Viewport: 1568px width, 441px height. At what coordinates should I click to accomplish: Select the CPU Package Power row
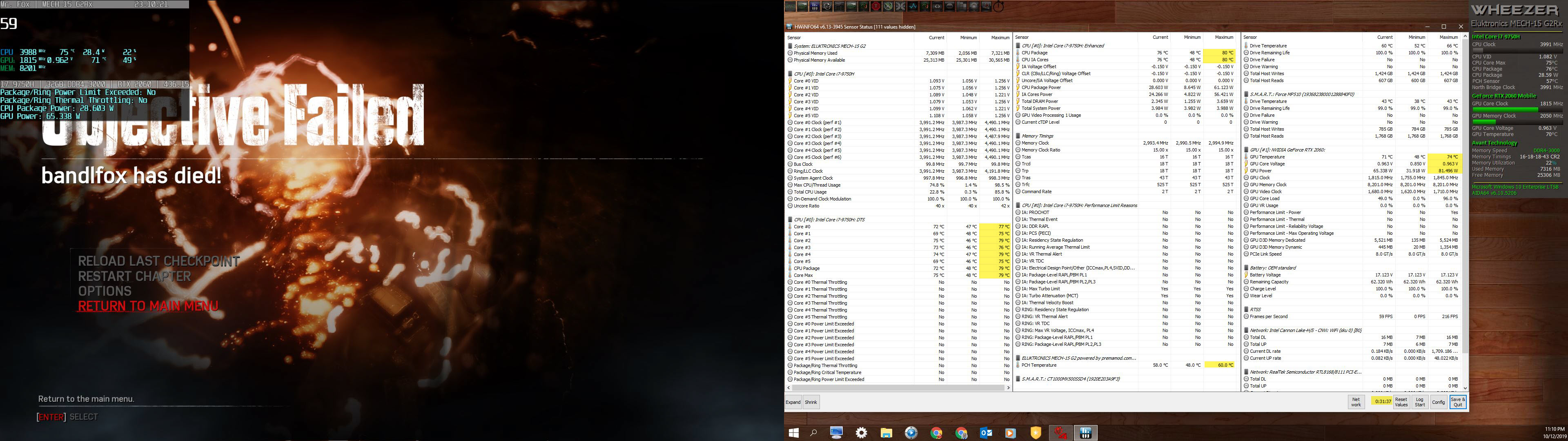[x=1126, y=88]
